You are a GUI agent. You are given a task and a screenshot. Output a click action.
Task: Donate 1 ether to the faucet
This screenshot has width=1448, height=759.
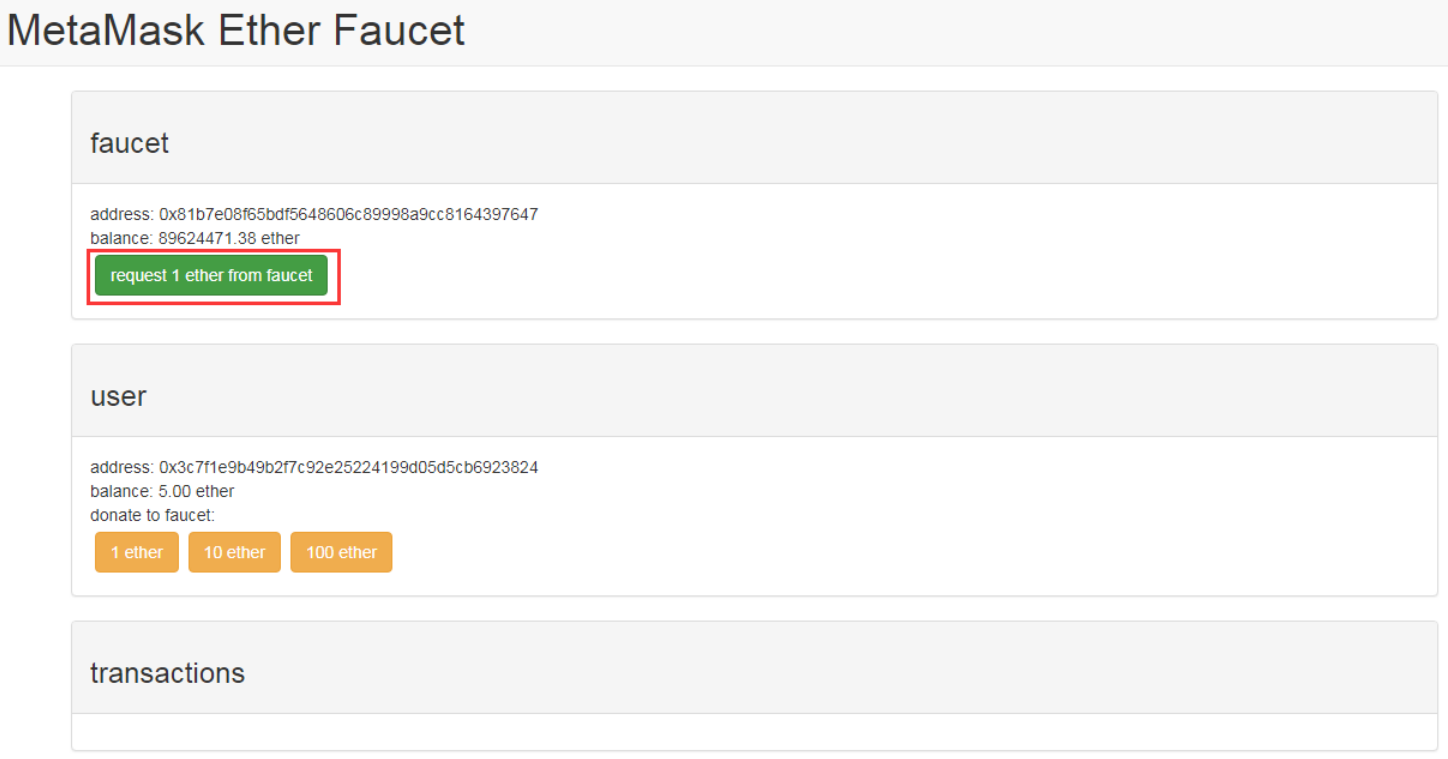tap(136, 552)
